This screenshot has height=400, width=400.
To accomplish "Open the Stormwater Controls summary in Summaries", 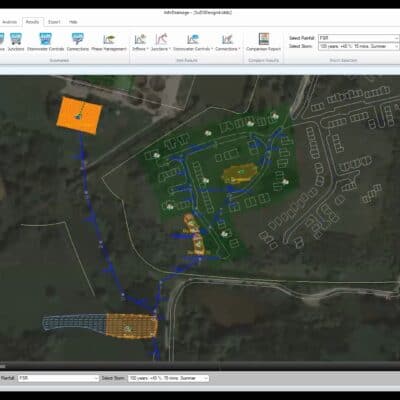I will 45,42.
